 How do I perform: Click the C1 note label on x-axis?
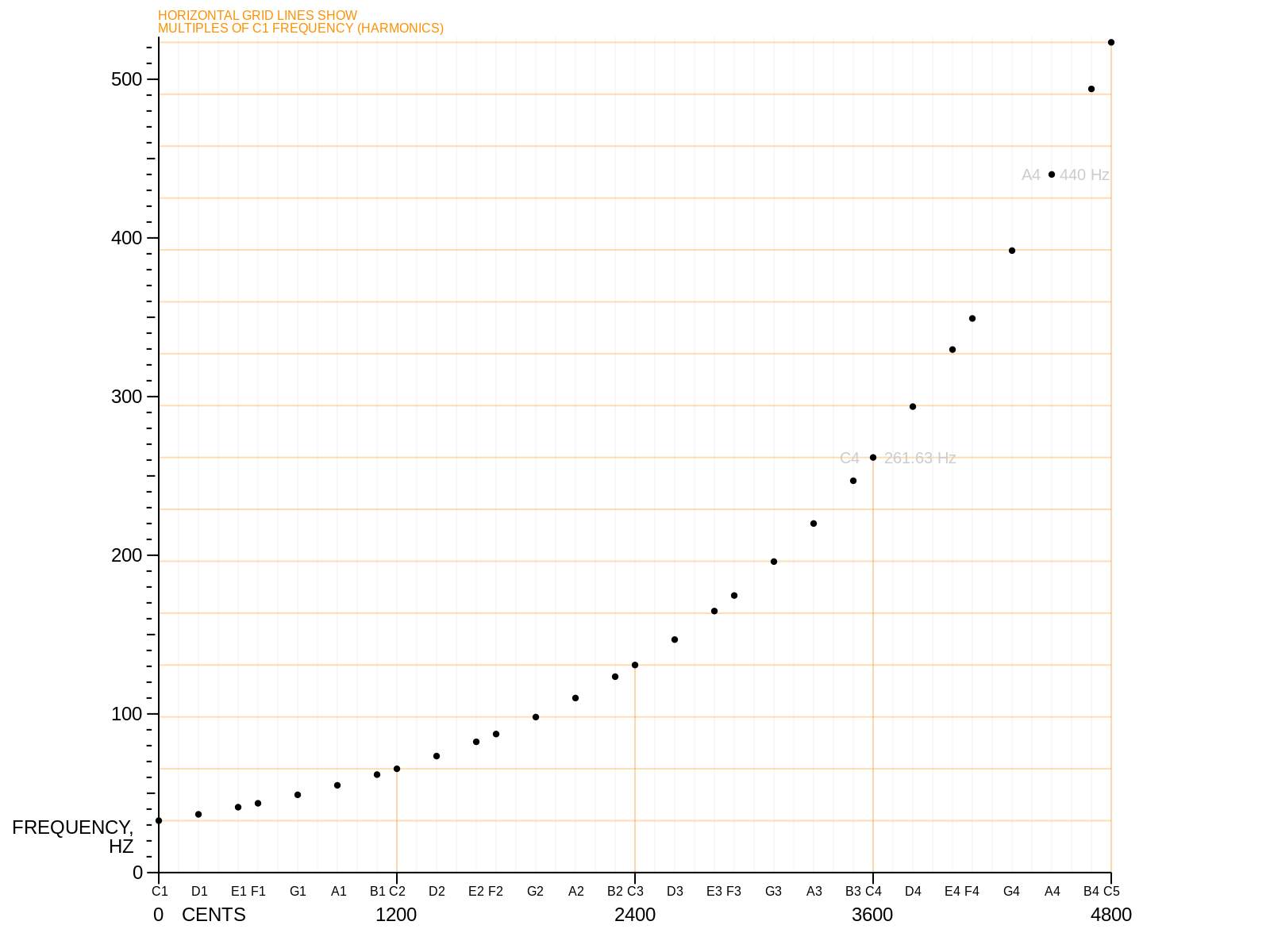pyautogui.click(x=160, y=891)
